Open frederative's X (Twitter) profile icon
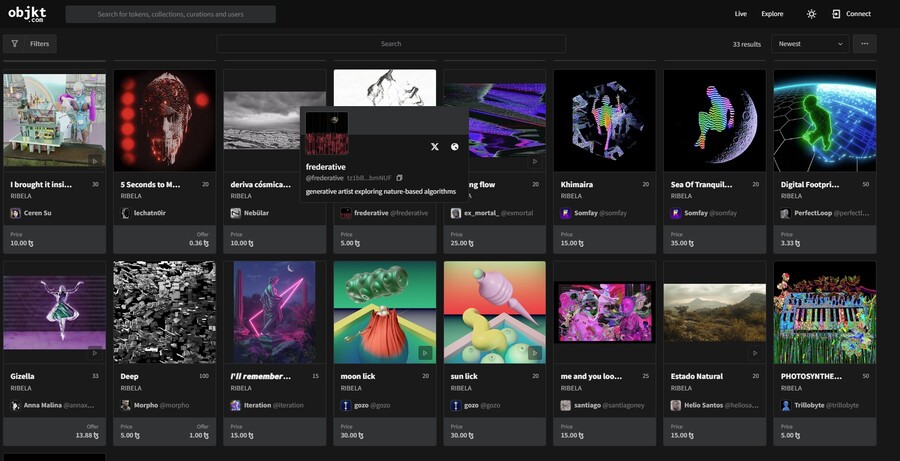 coord(435,146)
